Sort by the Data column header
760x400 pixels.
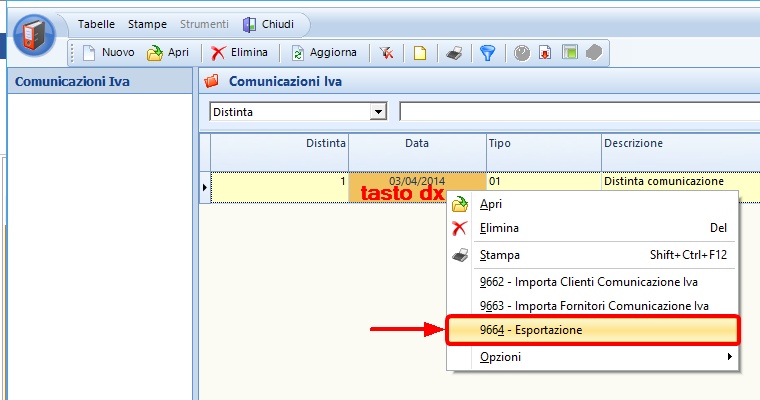(x=417, y=152)
